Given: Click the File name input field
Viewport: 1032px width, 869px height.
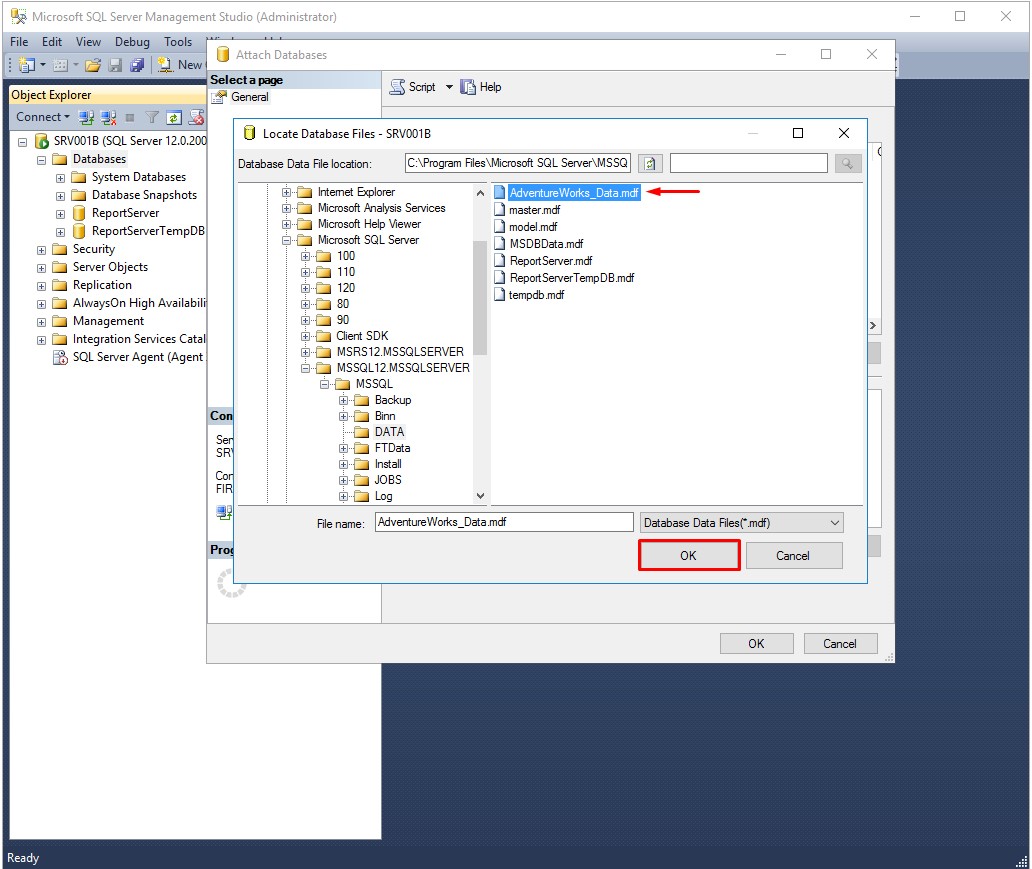Looking at the screenshot, I should 504,522.
